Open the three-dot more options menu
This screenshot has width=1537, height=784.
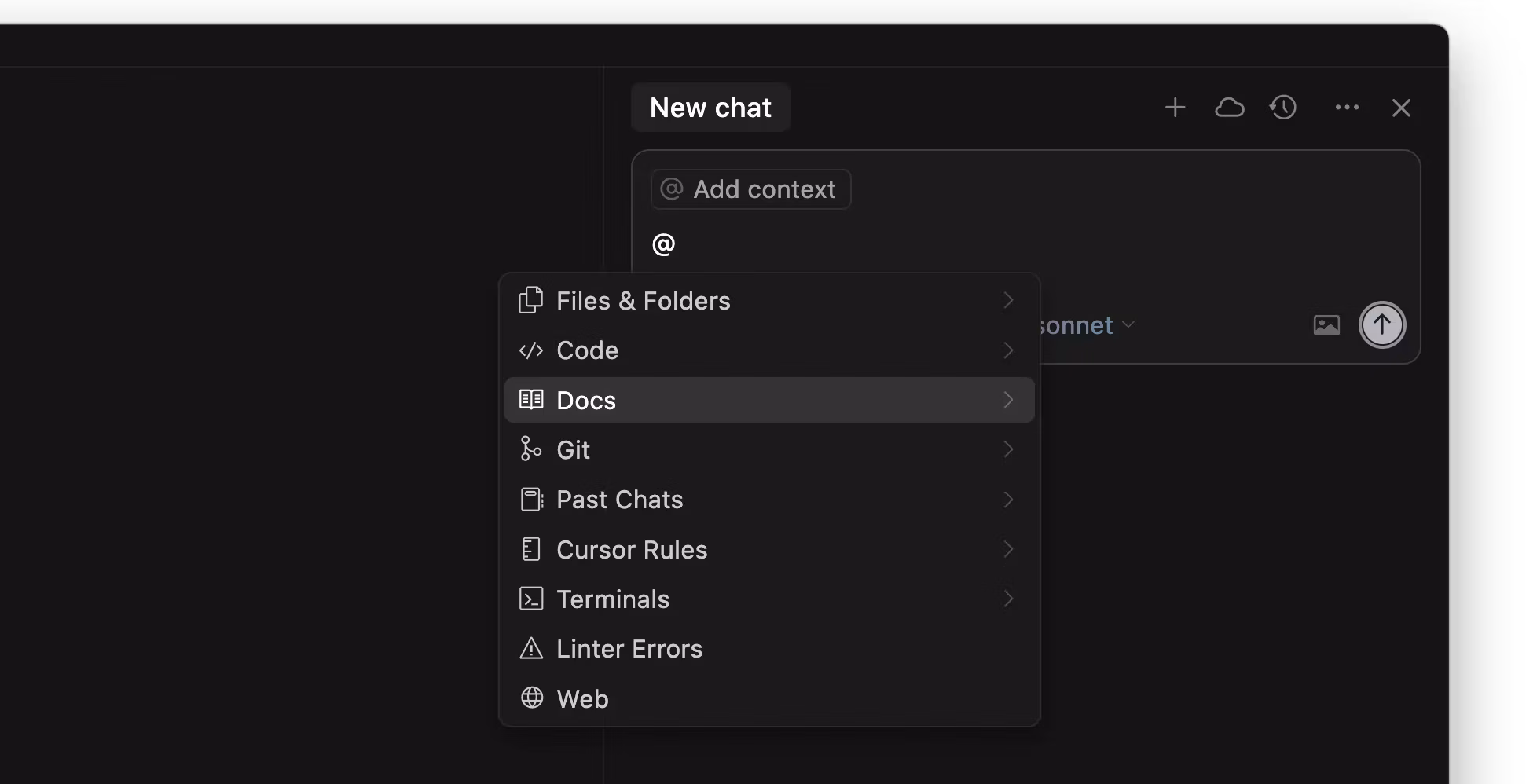click(x=1347, y=108)
